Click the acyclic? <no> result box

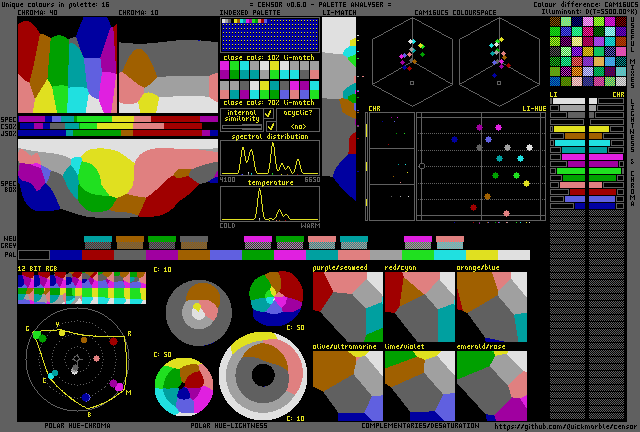point(298,119)
